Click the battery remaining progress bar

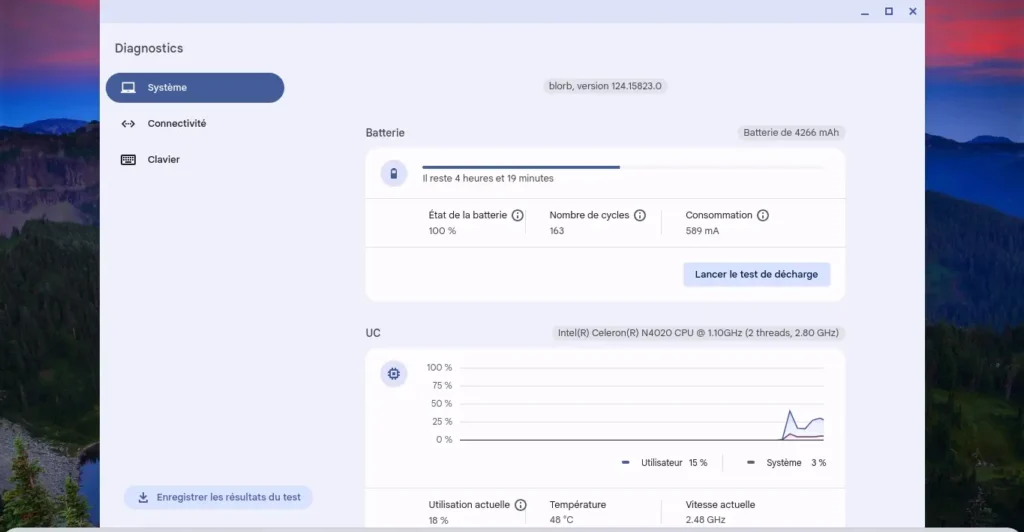(622, 167)
